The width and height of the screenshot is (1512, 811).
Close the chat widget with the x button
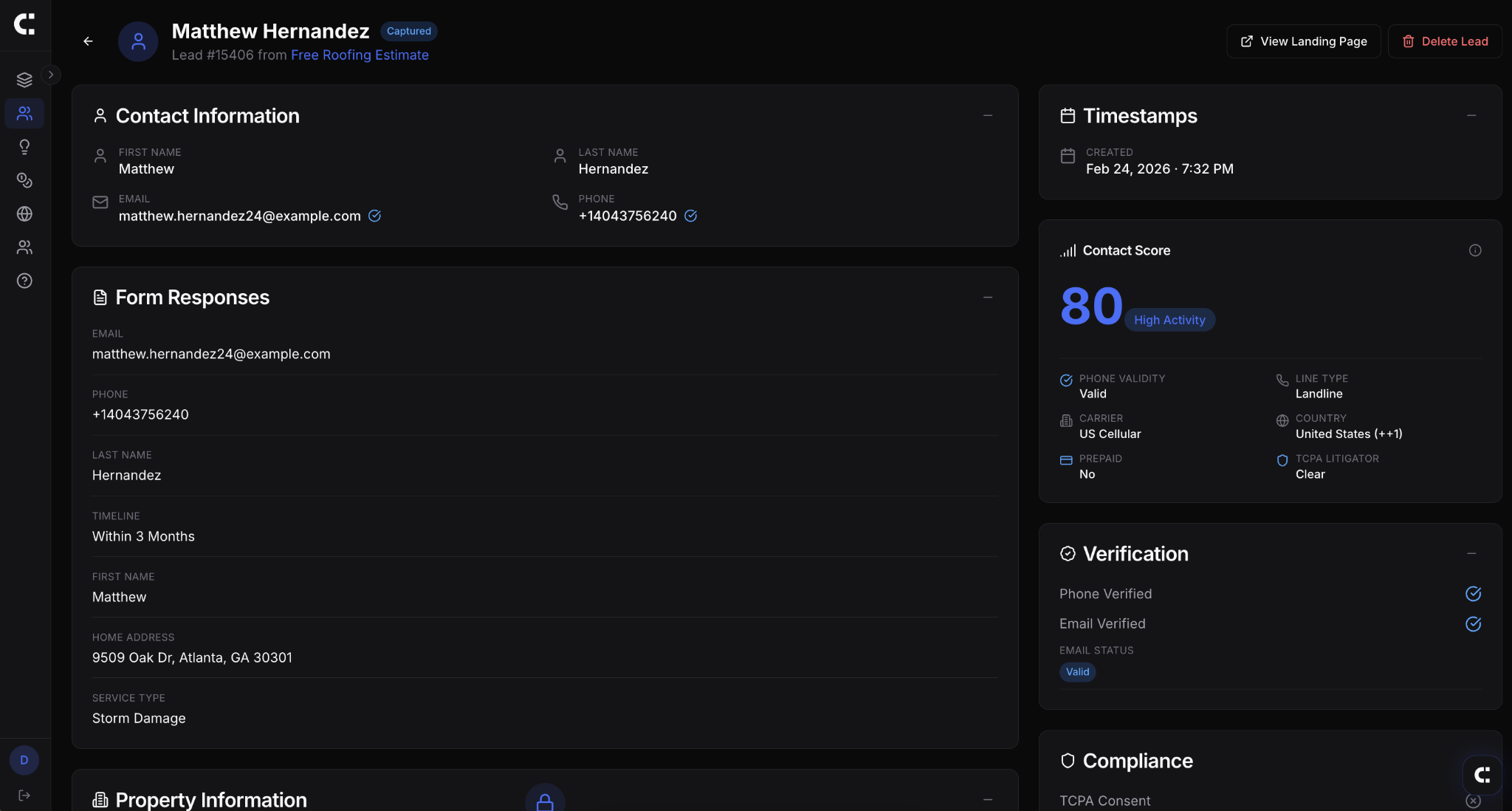(1474, 801)
